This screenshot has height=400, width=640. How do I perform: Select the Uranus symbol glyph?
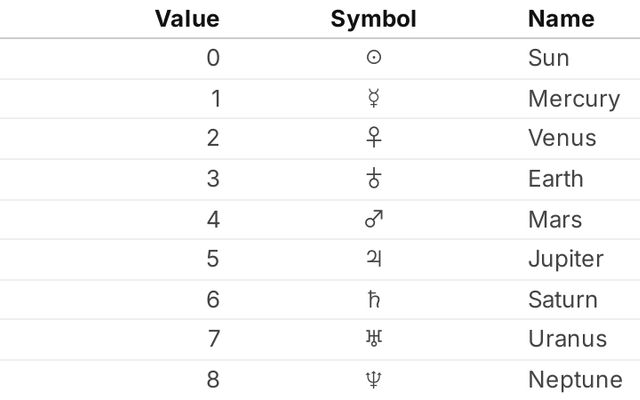(x=374, y=338)
